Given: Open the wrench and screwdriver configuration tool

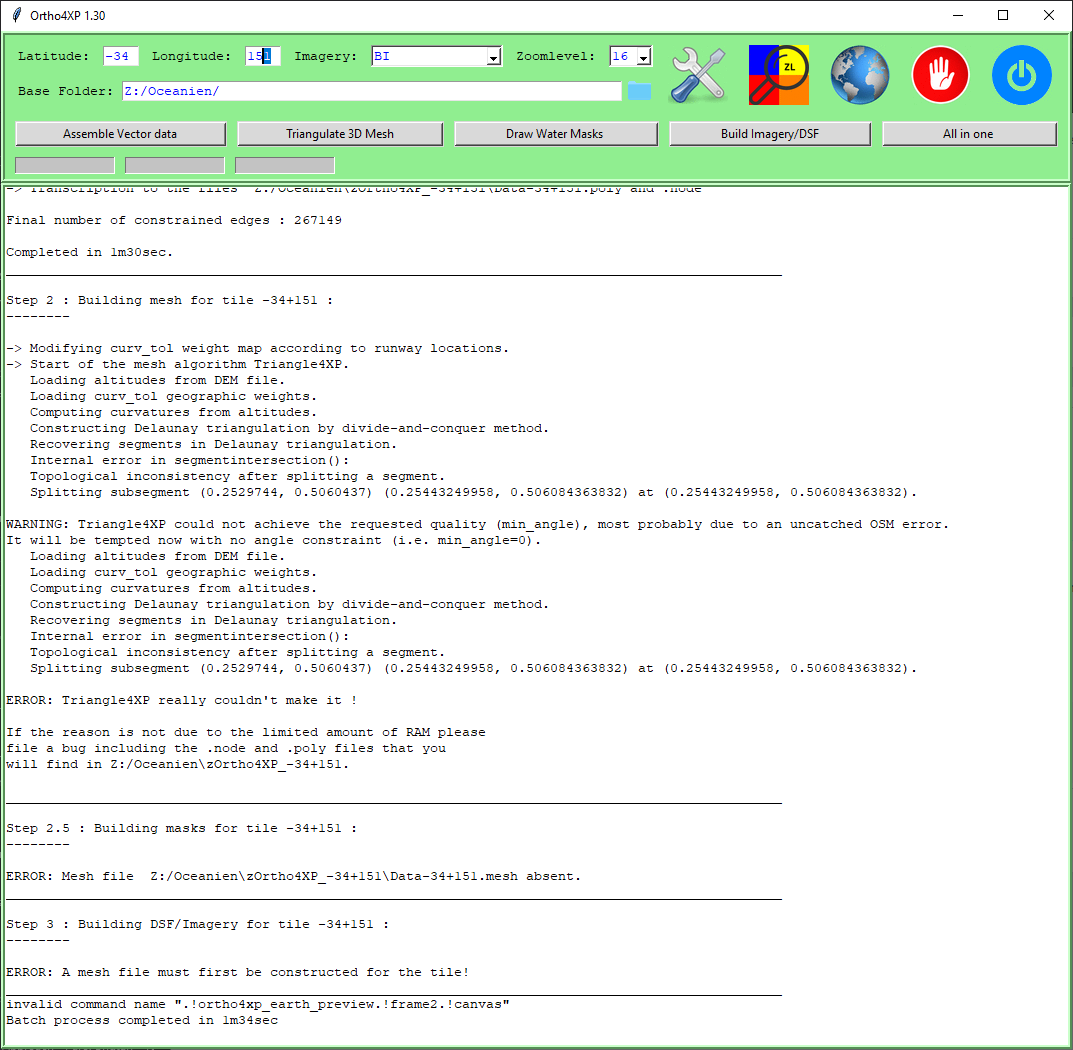Looking at the screenshot, I should tap(697, 75).
